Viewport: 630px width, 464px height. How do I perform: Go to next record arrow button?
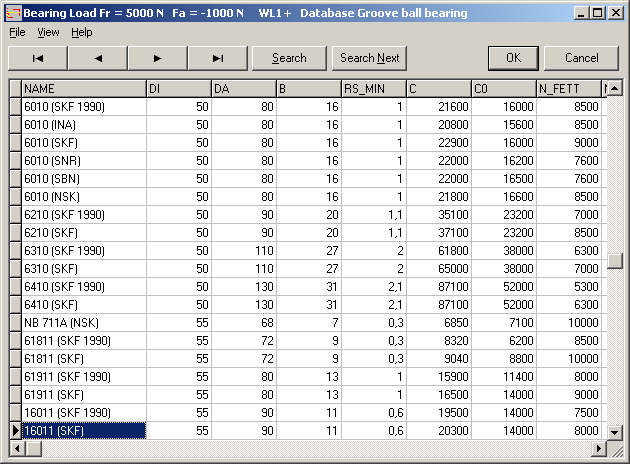(157, 58)
